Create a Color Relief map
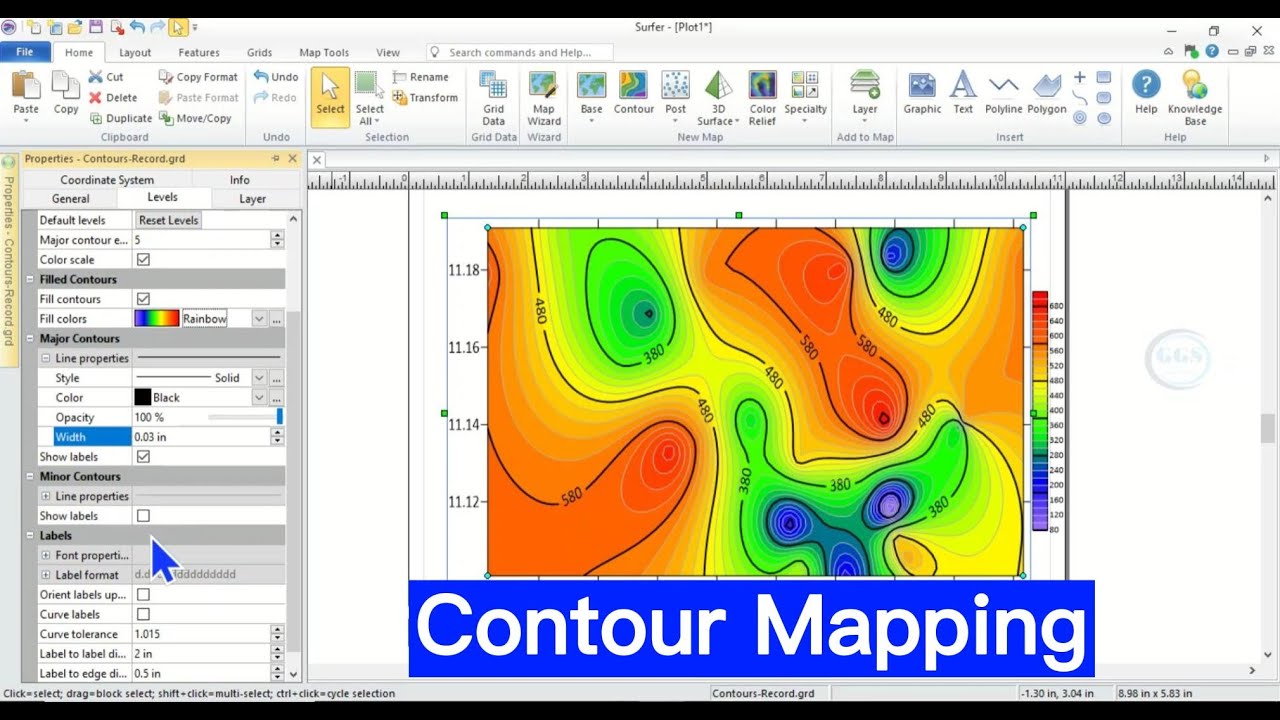1280x720 pixels. coord(762,97)
